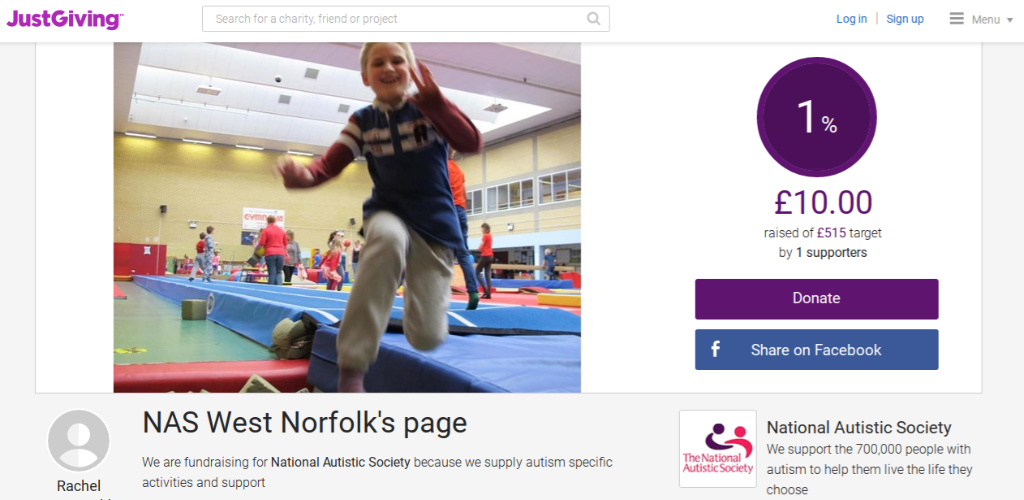Expand the Menu dropdown arrow
The height and width of the screenshot is (500, 1024).
pyautogui.click(x=1010, y=20)
